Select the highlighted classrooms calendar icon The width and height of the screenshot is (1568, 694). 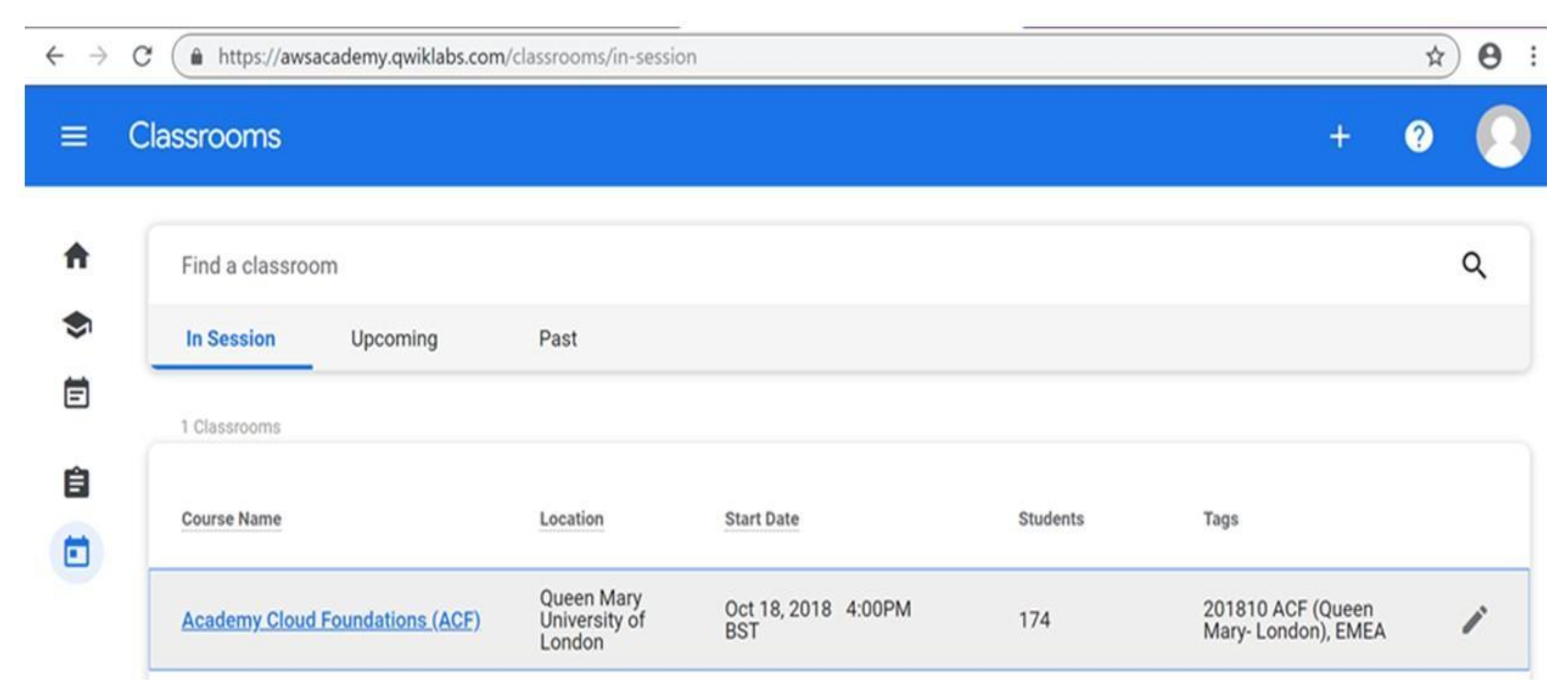(76, 552)
